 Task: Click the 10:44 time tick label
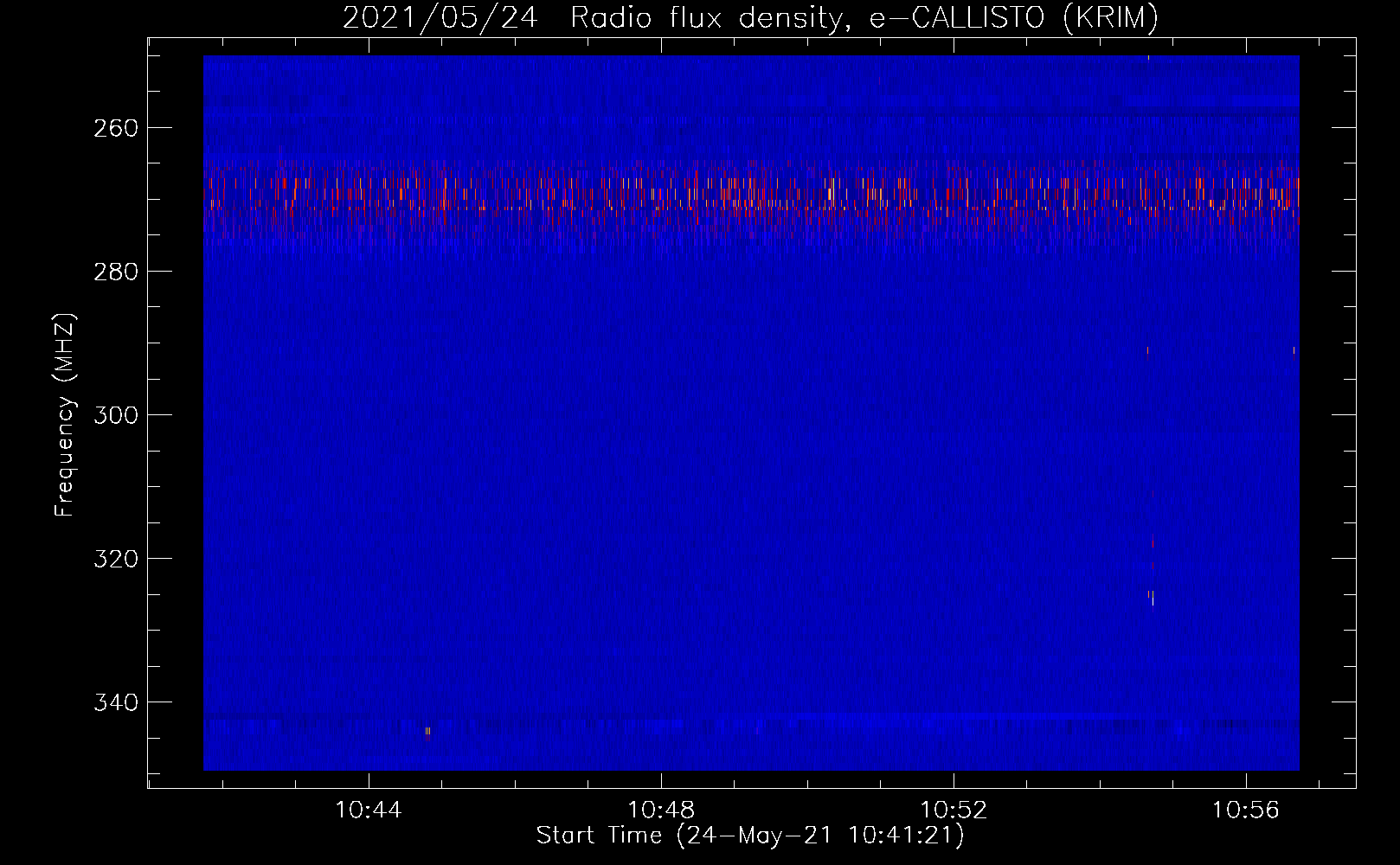[x=369, y=811]
